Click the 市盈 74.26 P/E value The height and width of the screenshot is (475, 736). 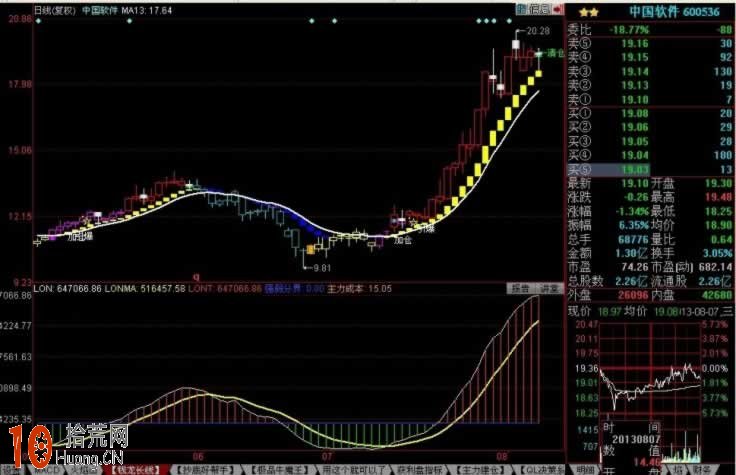point(635,267)
